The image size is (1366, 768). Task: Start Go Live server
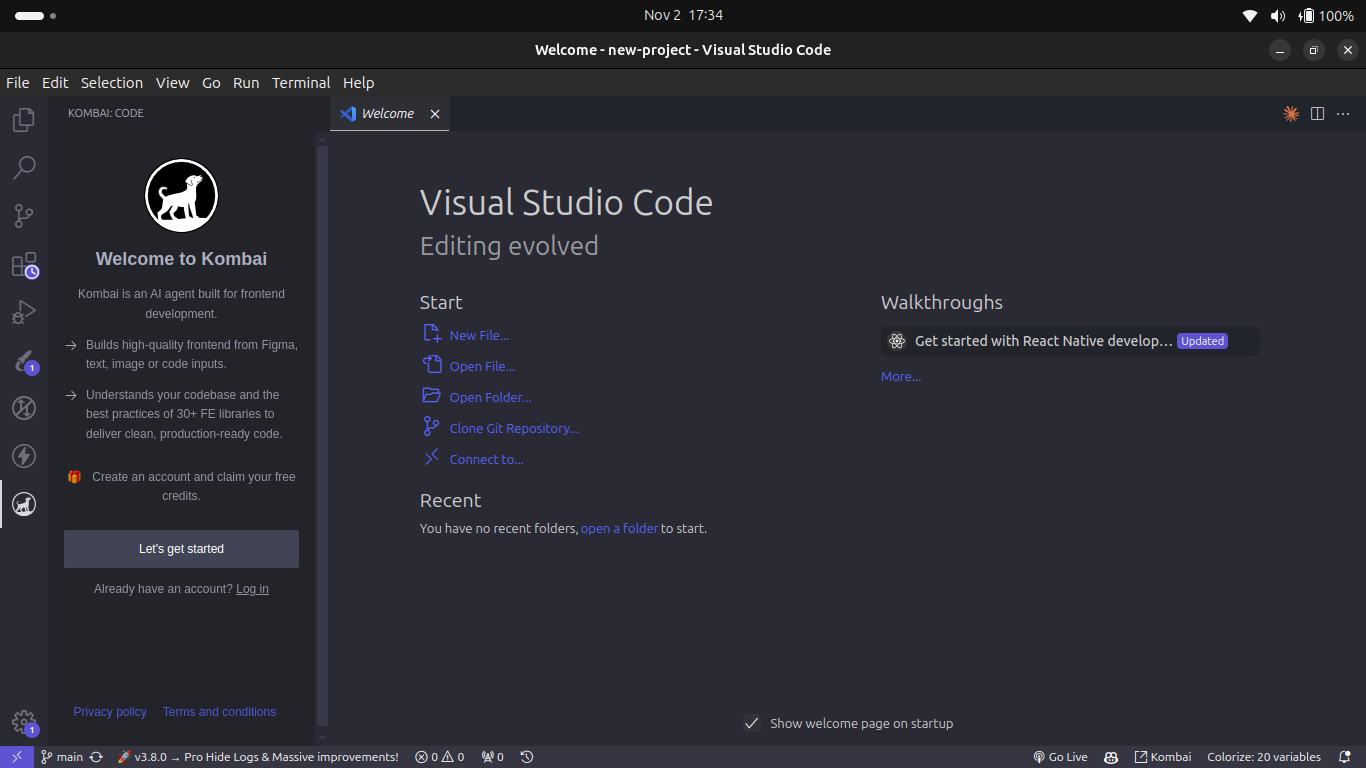(1060, 757)
